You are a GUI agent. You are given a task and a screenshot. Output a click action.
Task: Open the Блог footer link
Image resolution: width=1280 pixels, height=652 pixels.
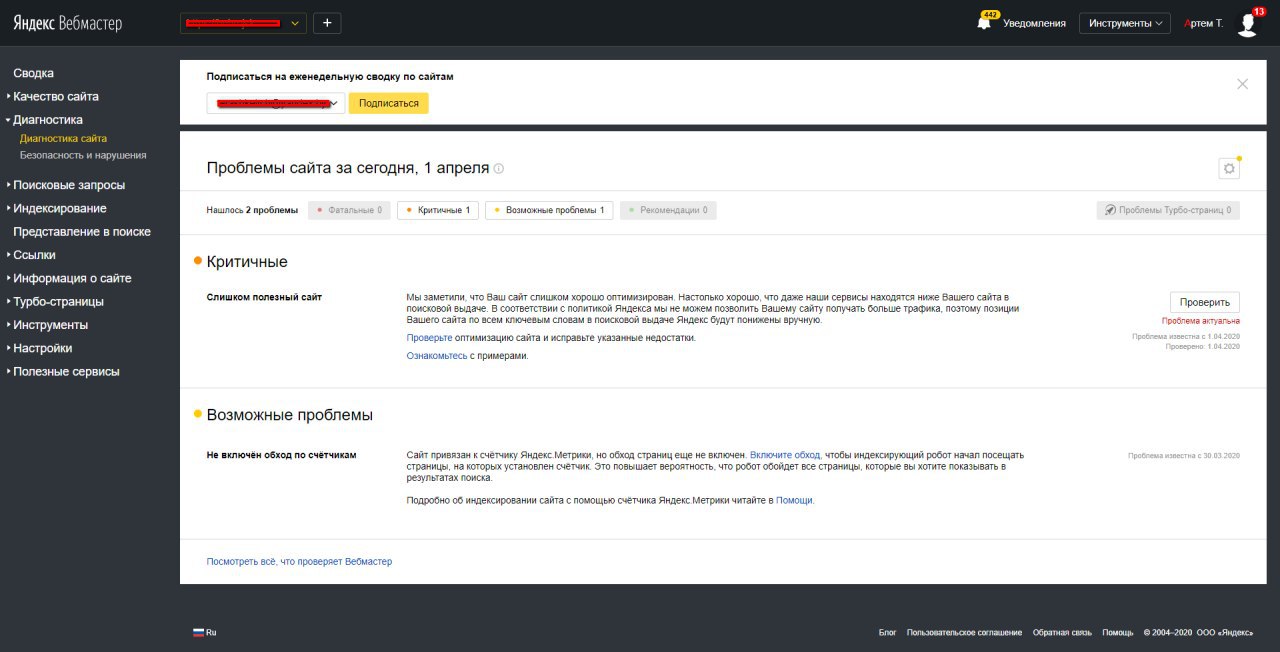887,633
